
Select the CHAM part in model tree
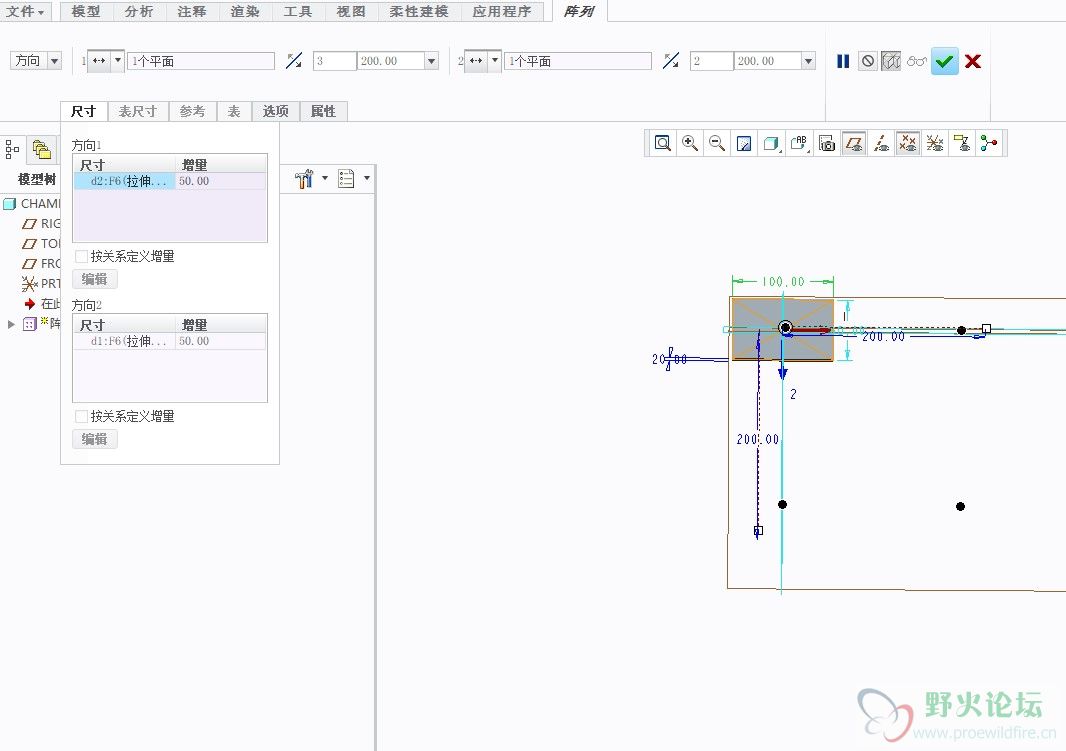tap(33, 203)
